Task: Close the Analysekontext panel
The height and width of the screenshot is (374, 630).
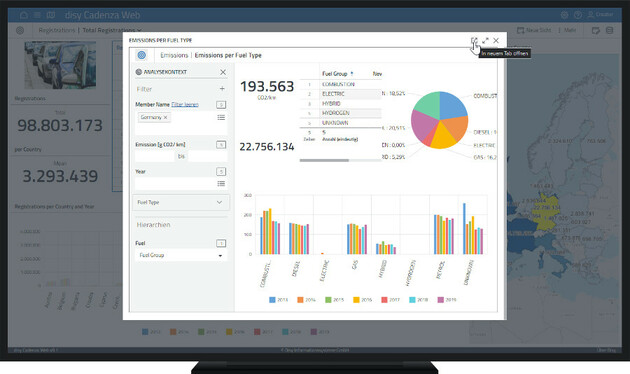Action: pos(223,72)
